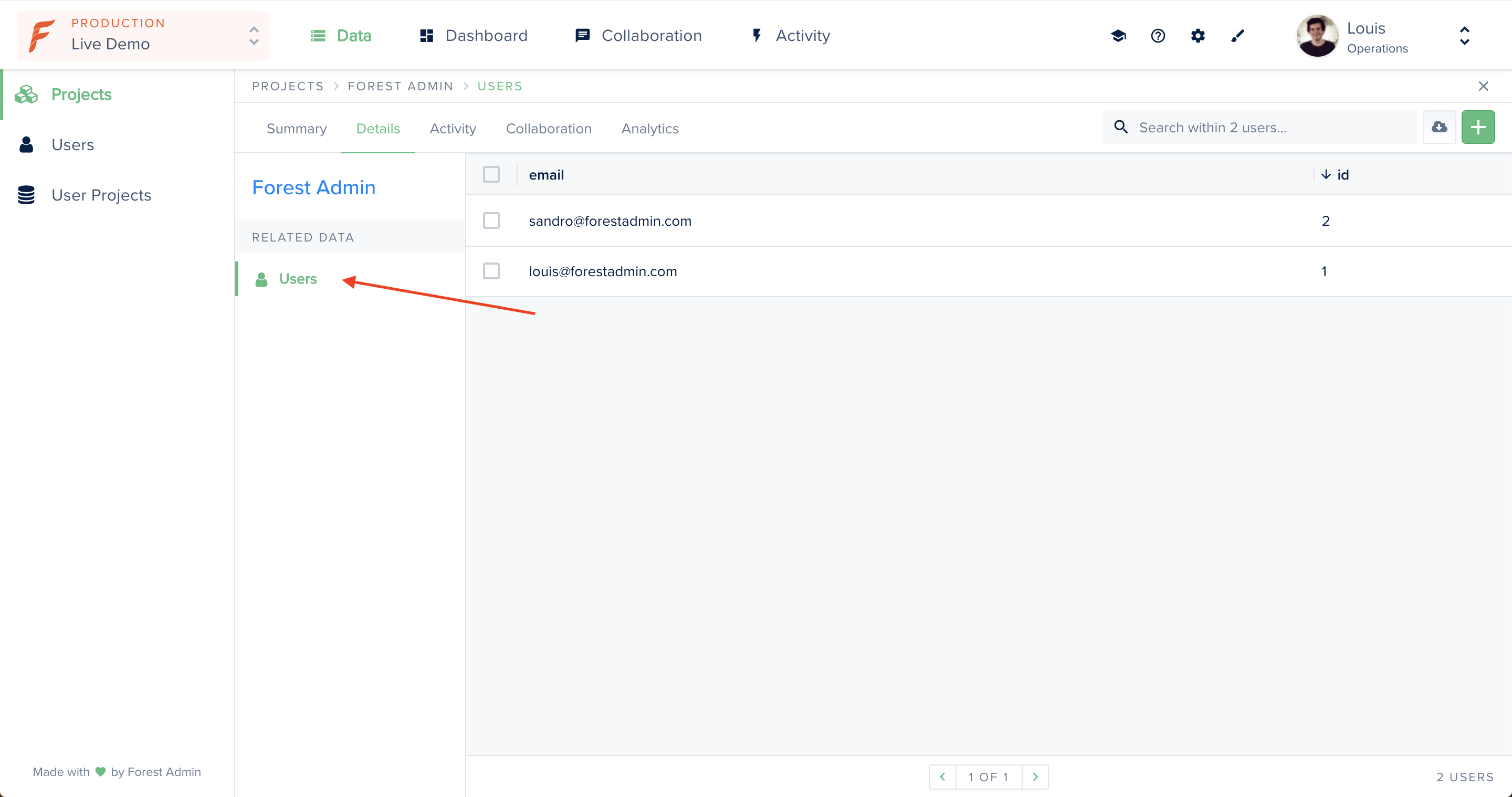Check the sandro@forestadmin.com row checkbox

491,221
